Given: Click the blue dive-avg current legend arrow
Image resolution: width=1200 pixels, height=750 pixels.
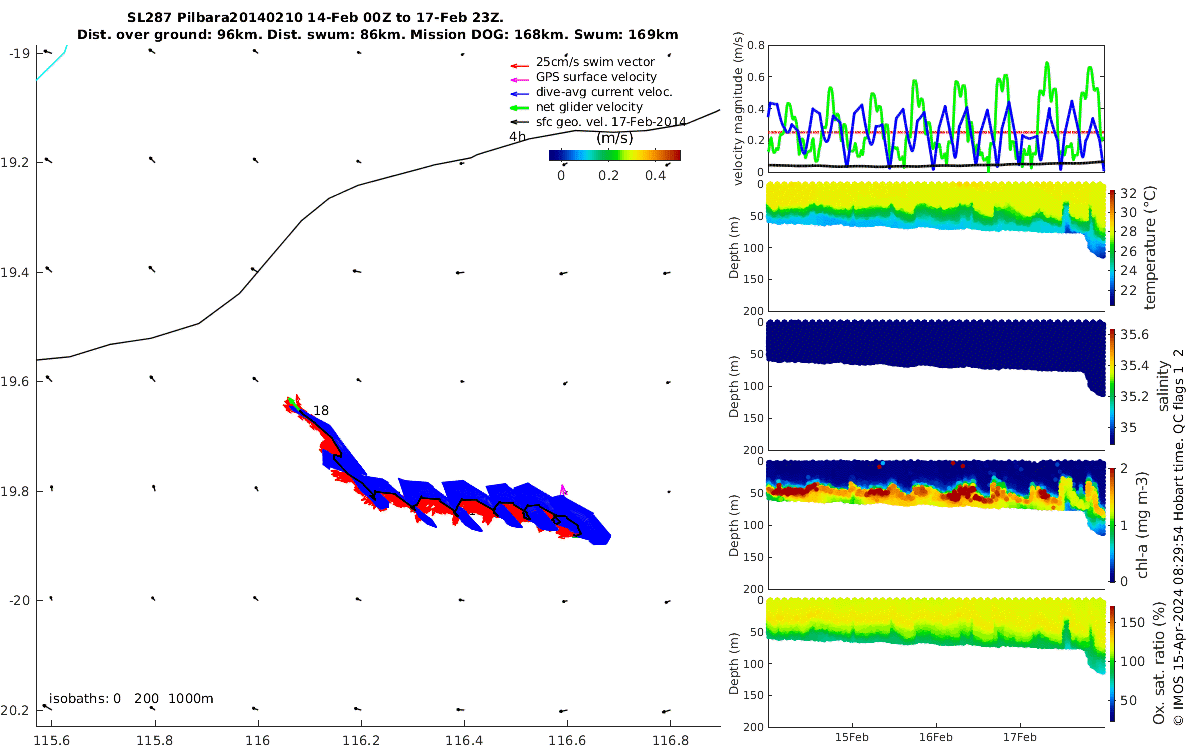Looking at the screenshot, I should pyautogui.click(x=519, y=93).
